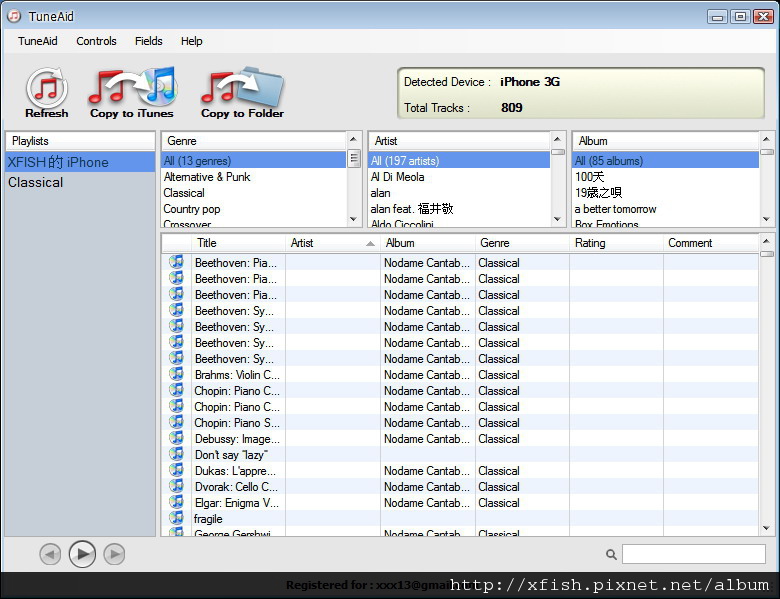
Task: Select Classical in the Genre list
Action: coord(254,193)
